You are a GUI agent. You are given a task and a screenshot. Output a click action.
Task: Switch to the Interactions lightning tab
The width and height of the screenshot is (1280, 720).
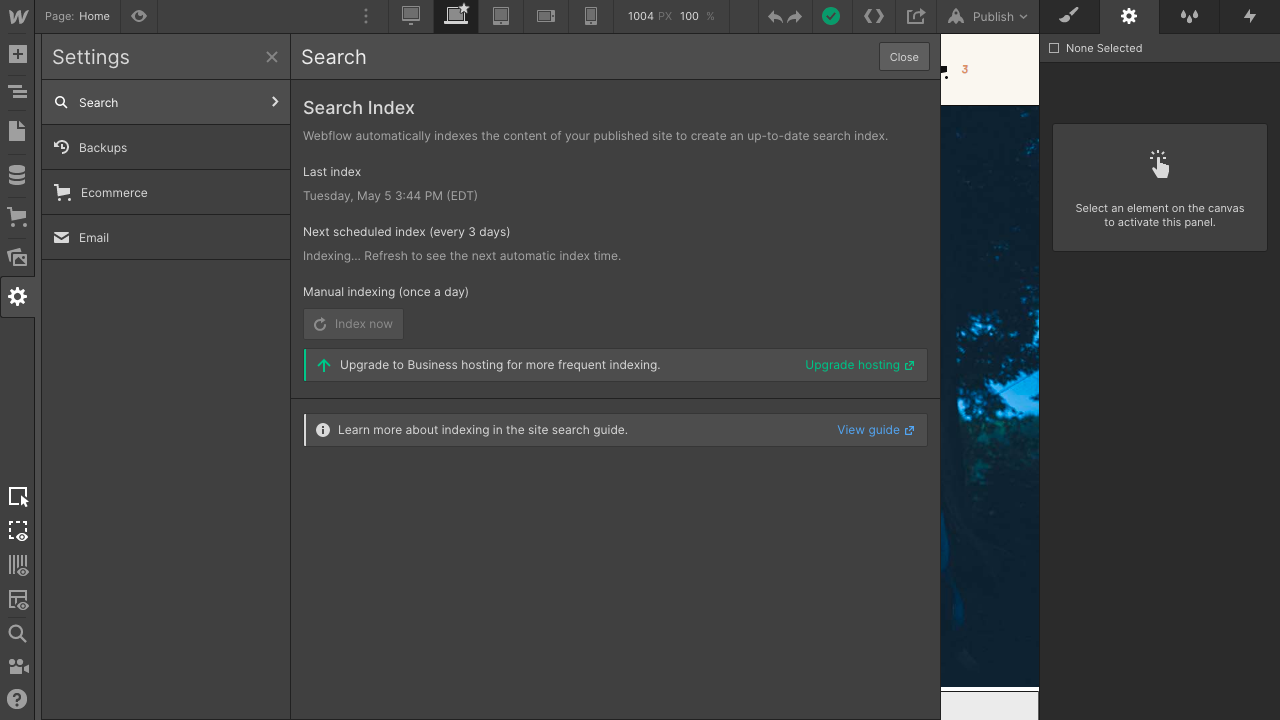coord(1249,16)
